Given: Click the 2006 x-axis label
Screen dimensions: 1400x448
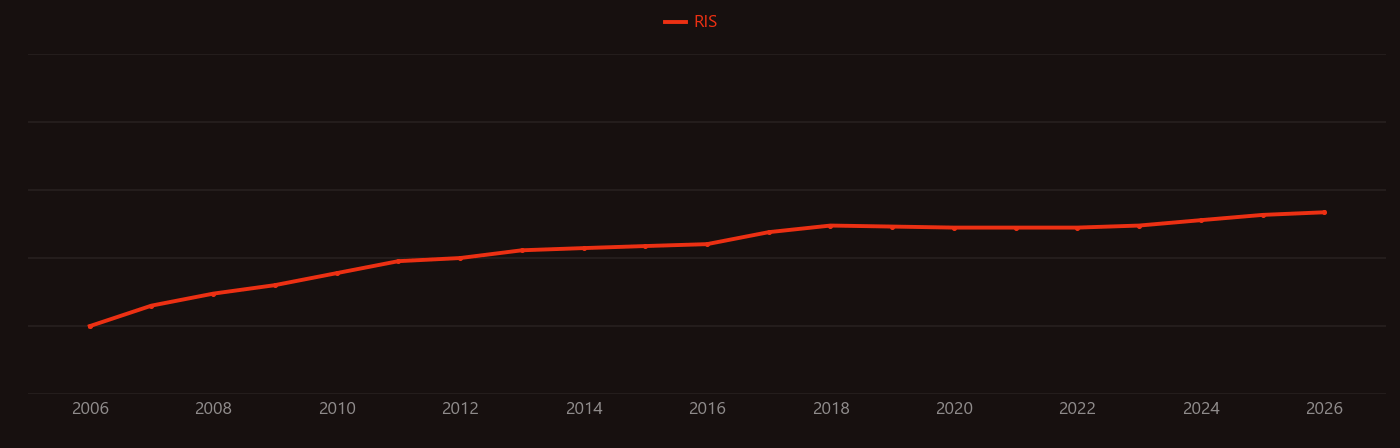Looking at the screenshot, I should point(90,409).
